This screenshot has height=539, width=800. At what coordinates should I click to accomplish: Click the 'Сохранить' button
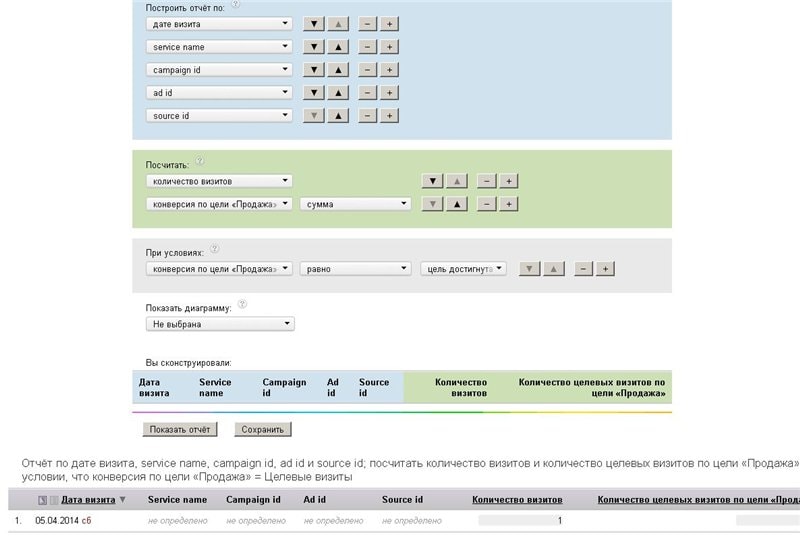pyautogui.click(x=263, y=429)
